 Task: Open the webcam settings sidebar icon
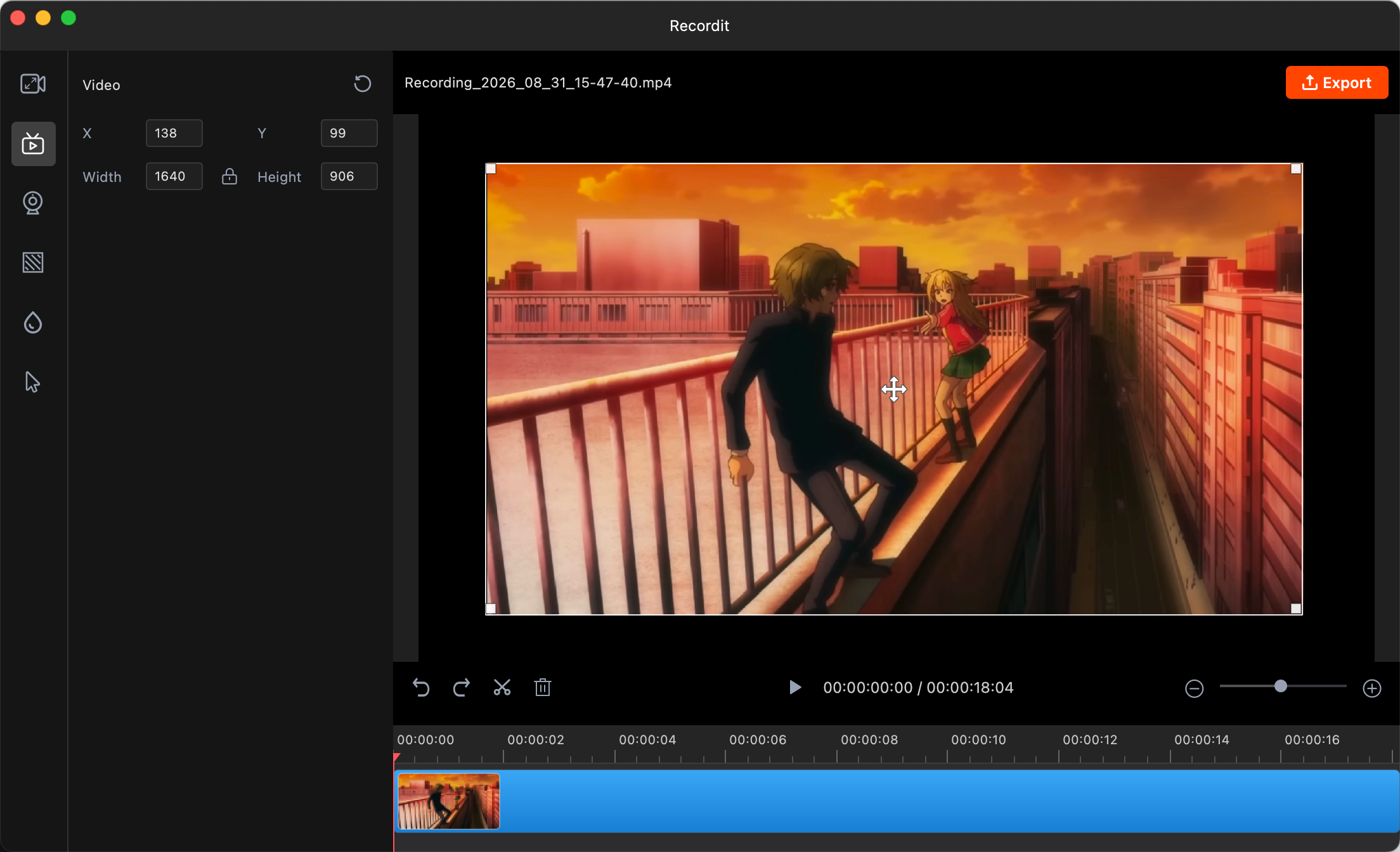coord(33,203)
